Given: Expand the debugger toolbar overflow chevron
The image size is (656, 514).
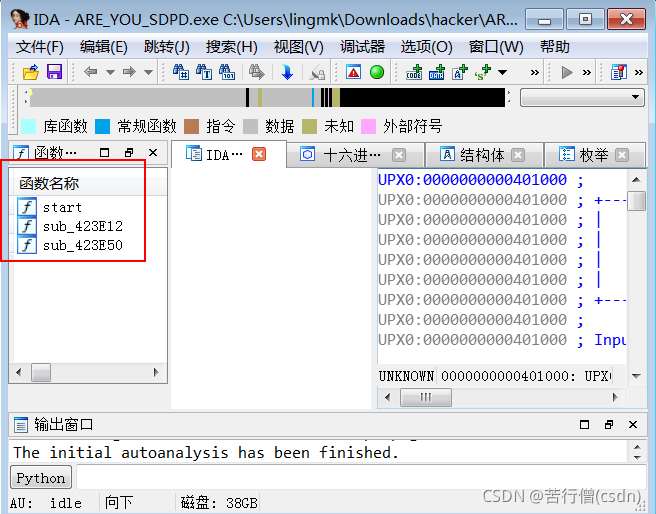Looking at the screenshot, I should [587, 73].
